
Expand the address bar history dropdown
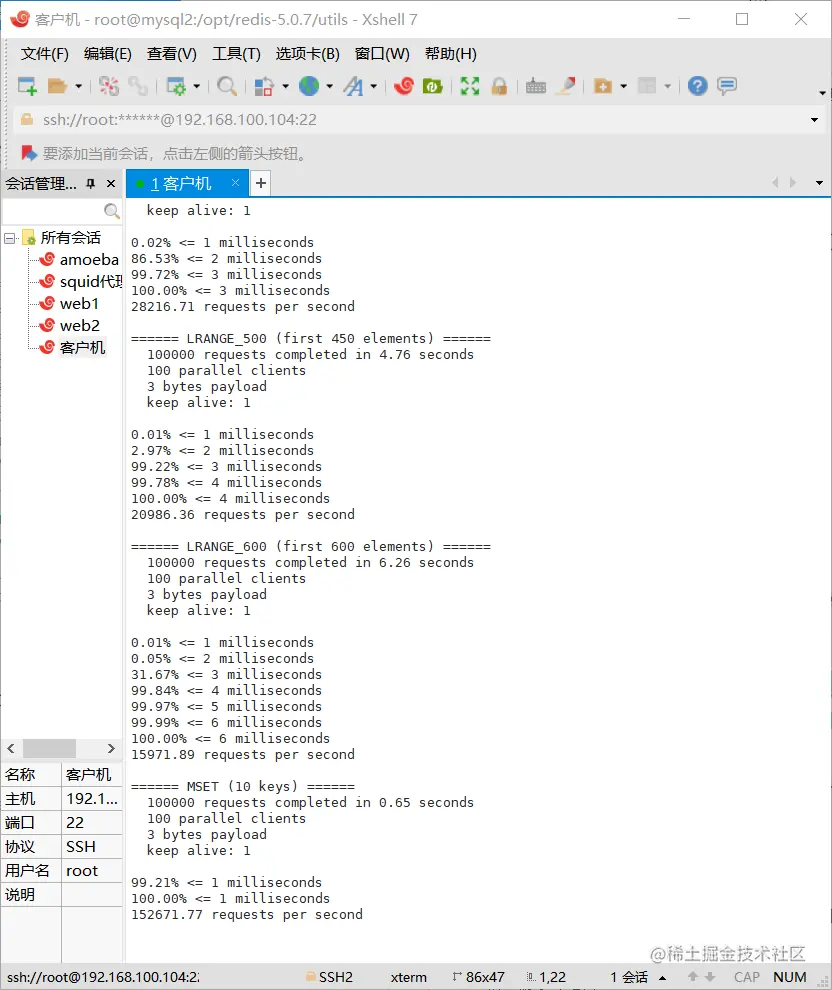click(x=814, y=120)
